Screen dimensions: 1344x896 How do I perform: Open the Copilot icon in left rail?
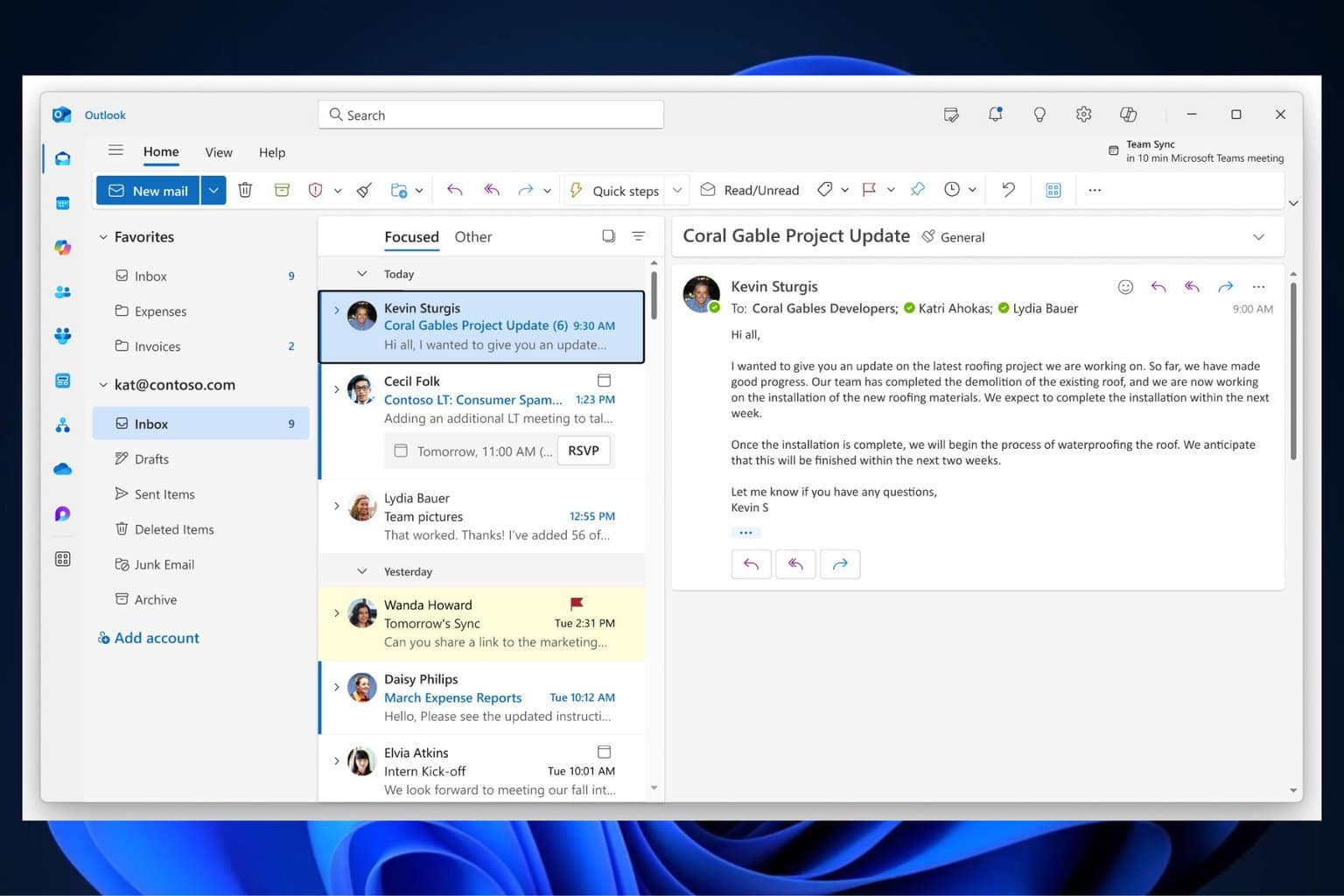pos(62,248)
